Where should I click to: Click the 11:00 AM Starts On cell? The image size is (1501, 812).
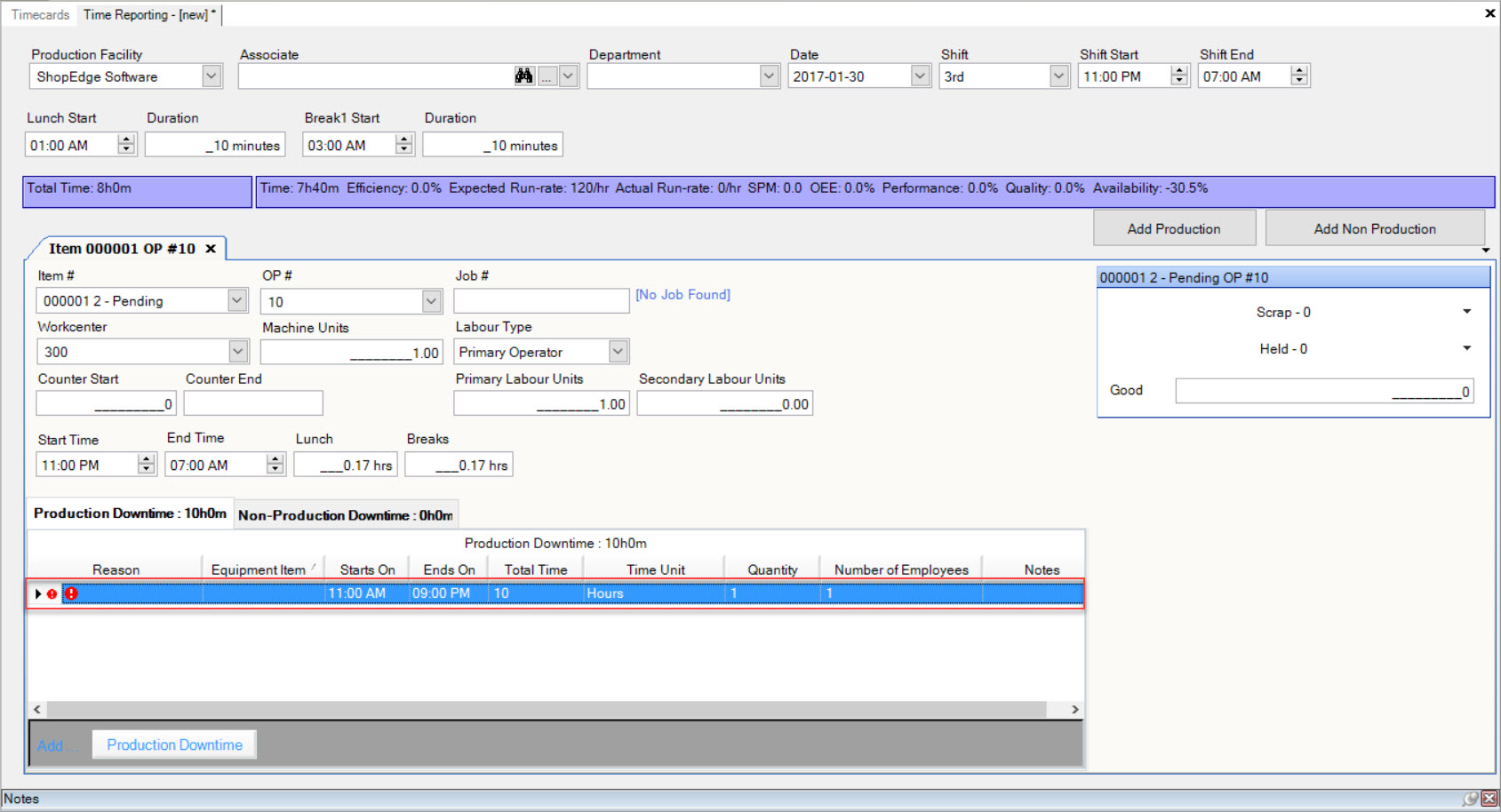click(366, 593)
